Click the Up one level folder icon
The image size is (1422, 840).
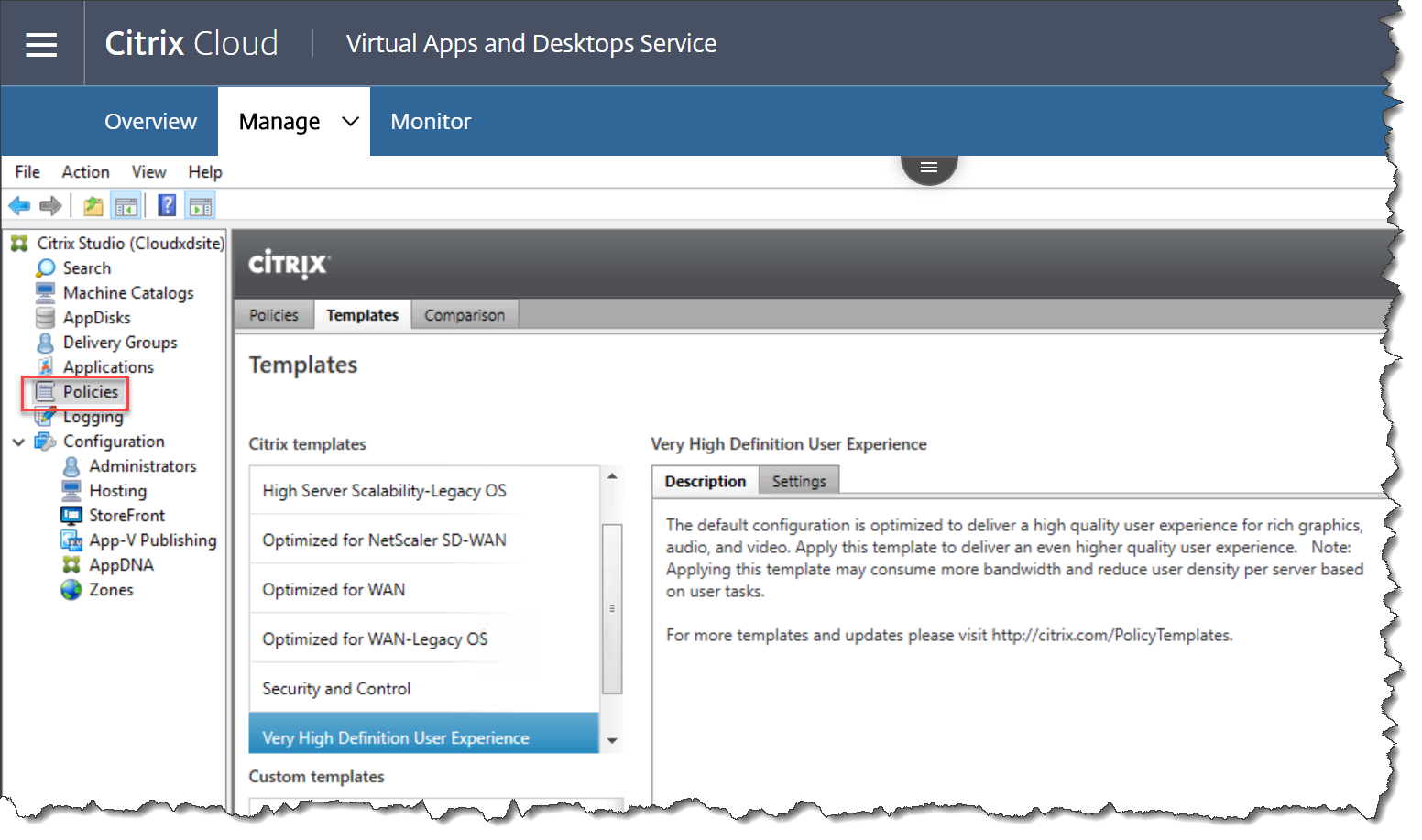tap(93, 206)
